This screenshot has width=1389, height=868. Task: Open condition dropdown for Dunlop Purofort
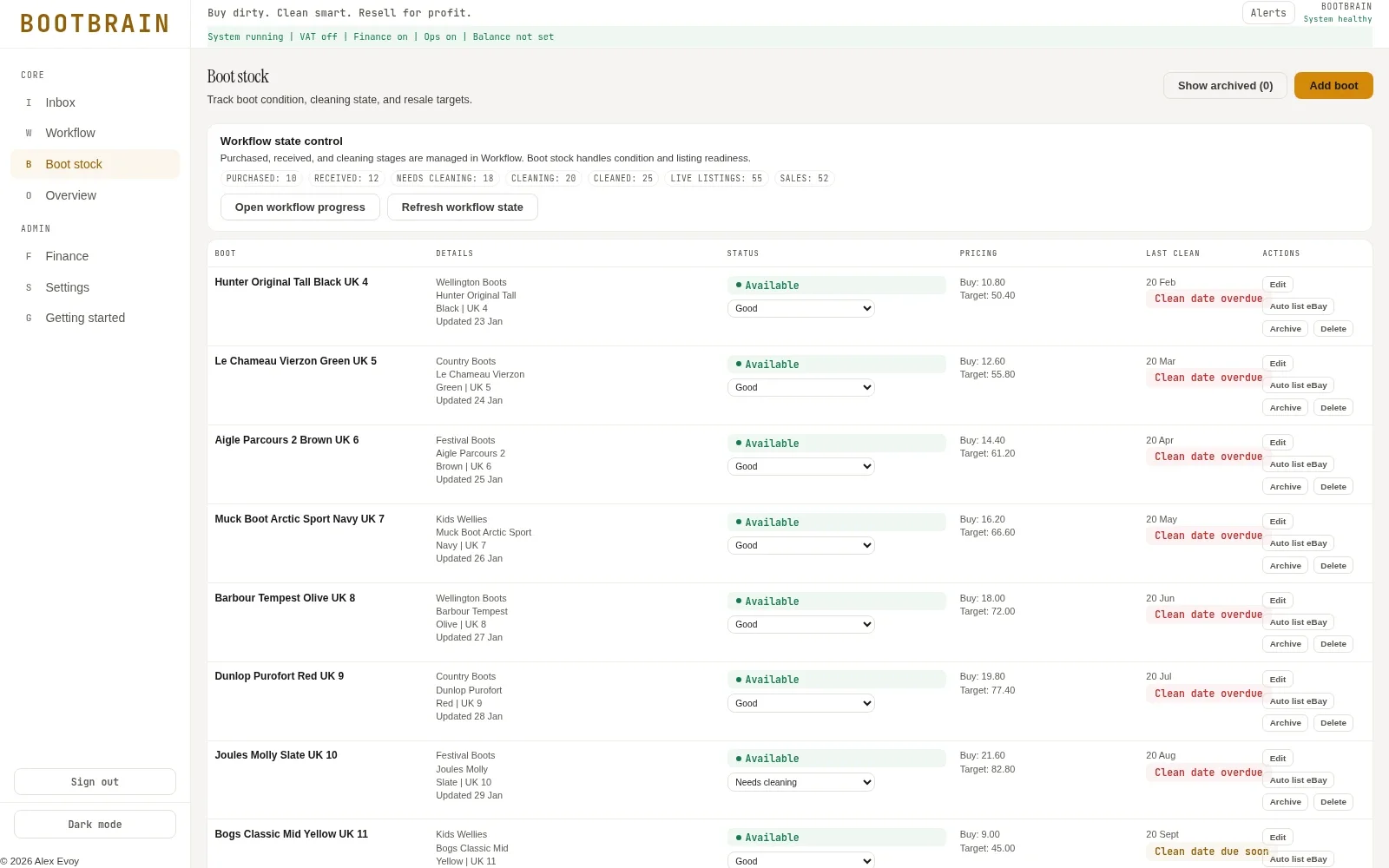coord(800,703)
